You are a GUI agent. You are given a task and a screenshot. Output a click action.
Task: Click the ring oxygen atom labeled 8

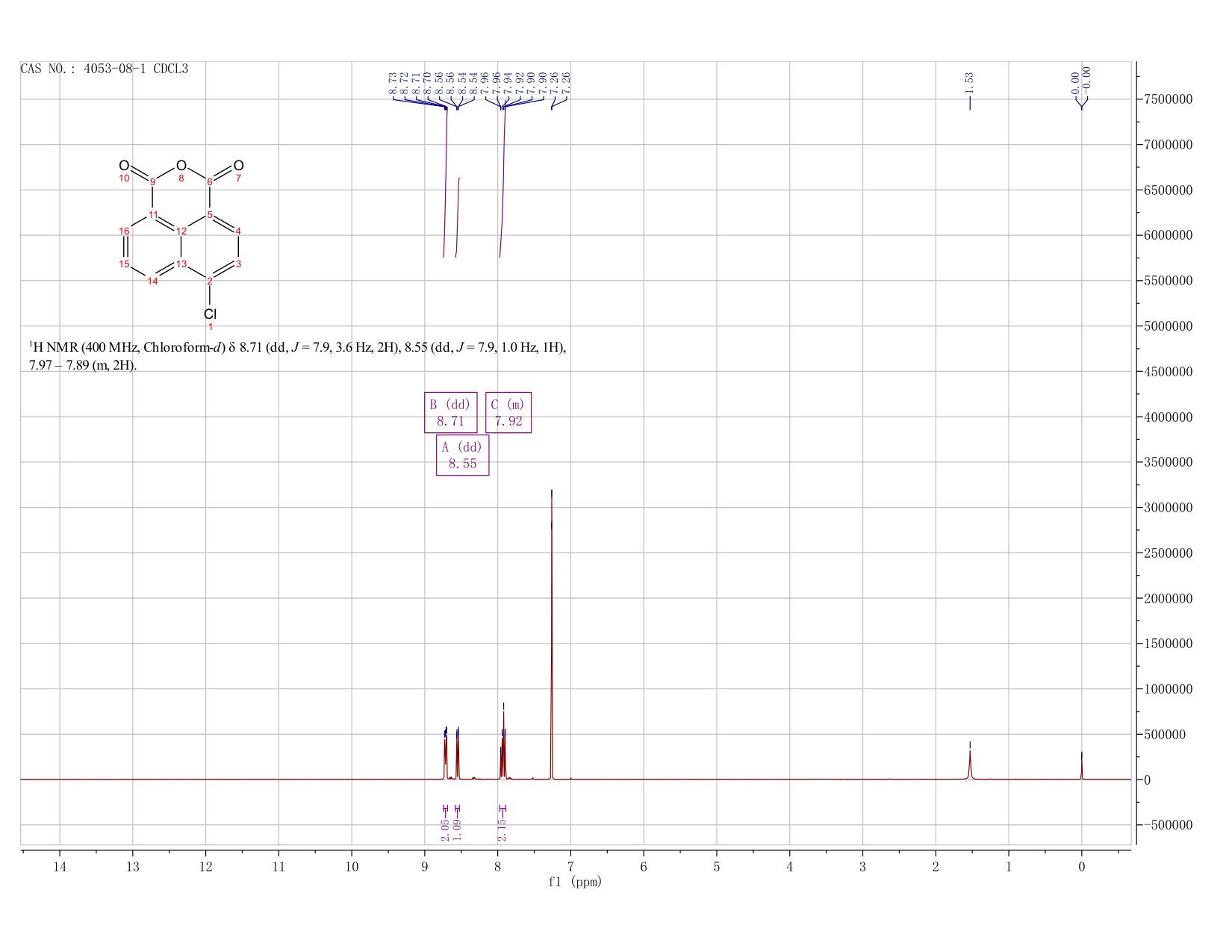click(x=181, y=165)
